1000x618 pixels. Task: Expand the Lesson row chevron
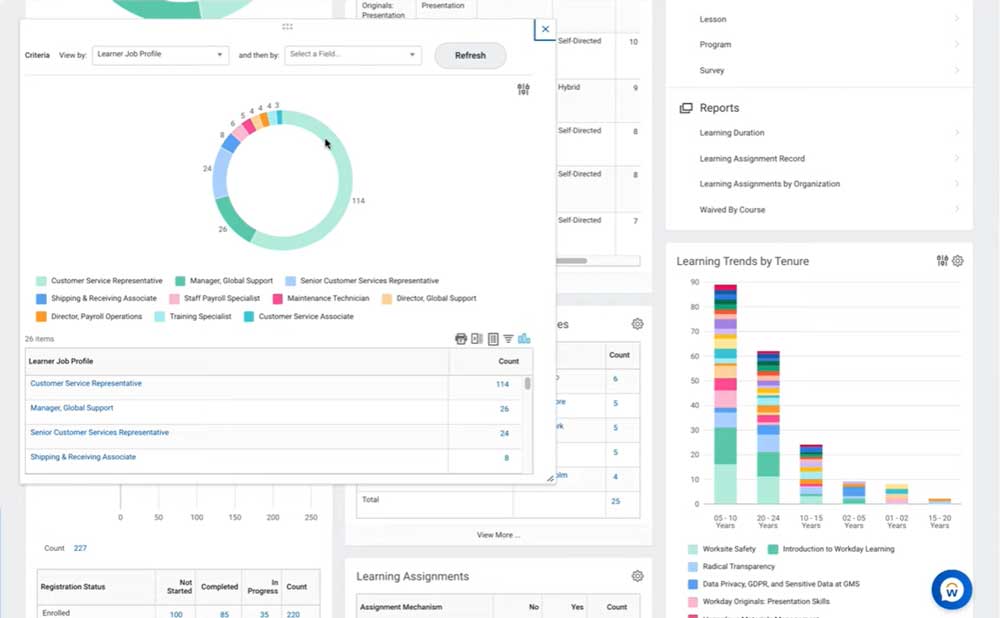[x=957, y=18]
